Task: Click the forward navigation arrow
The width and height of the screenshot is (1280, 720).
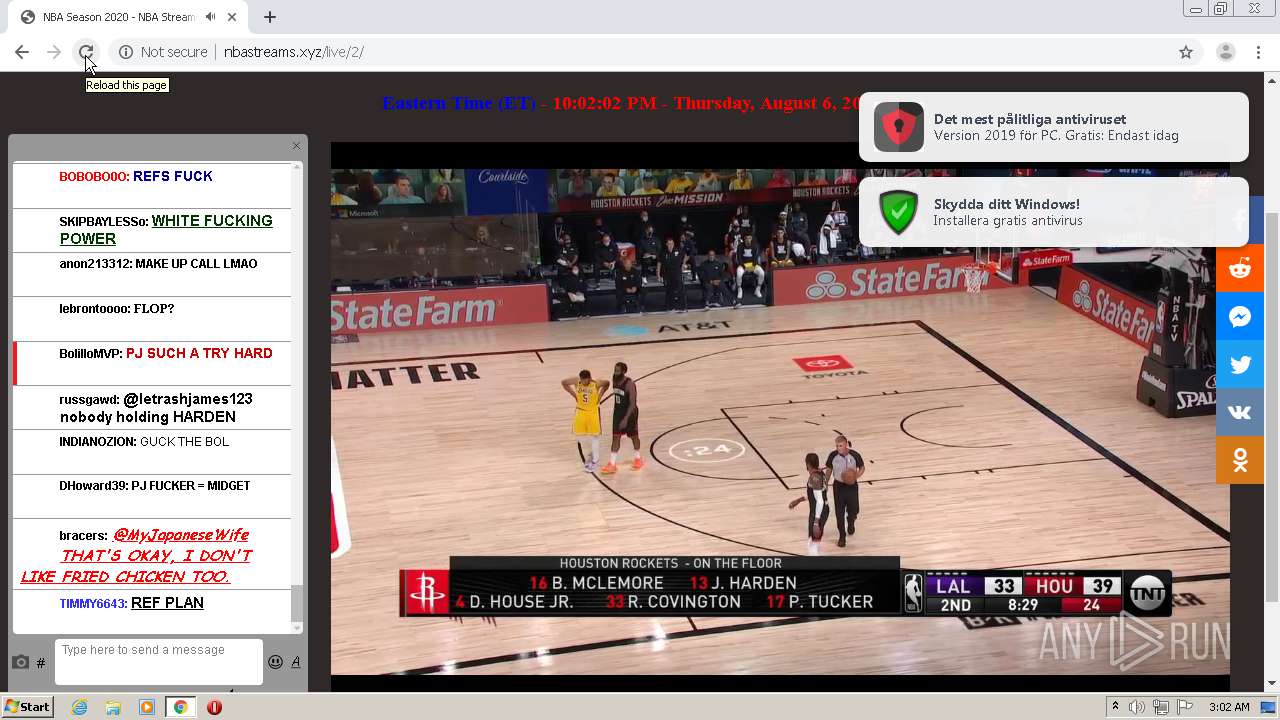Action: click(x=54, y=52)
